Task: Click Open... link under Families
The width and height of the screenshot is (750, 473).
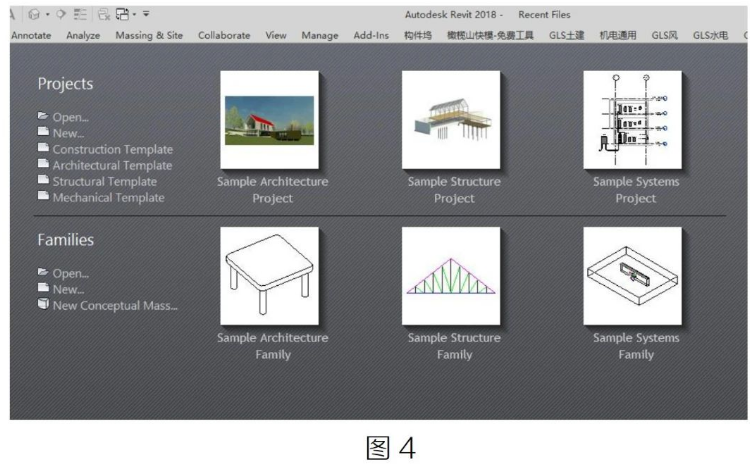Action: pyautogui.click(x=71, y=274)
